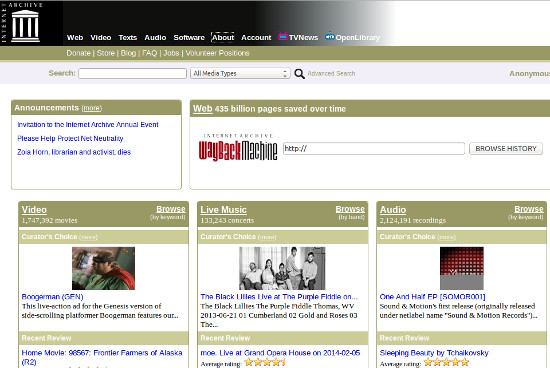Click the OpenLibrary logo icon
The image size is (550, 368).
[x=329, y=36]
